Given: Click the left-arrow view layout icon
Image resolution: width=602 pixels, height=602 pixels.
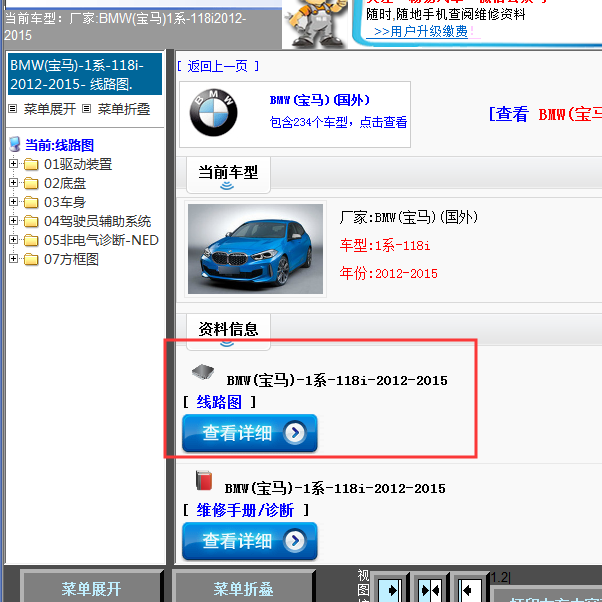Looking at the screenshot, I should [x=470, y=589].
